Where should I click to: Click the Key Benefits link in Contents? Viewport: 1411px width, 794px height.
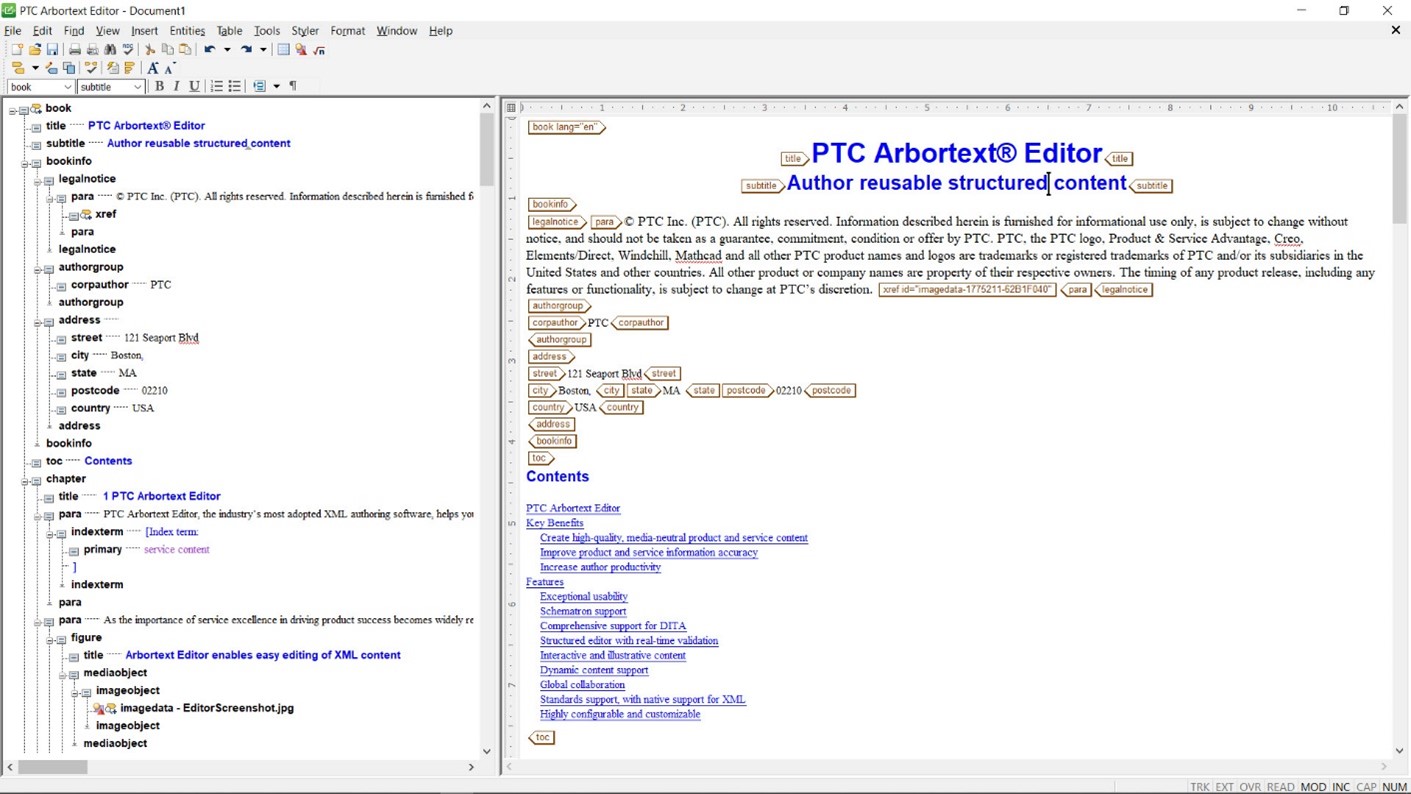(554, 522)
